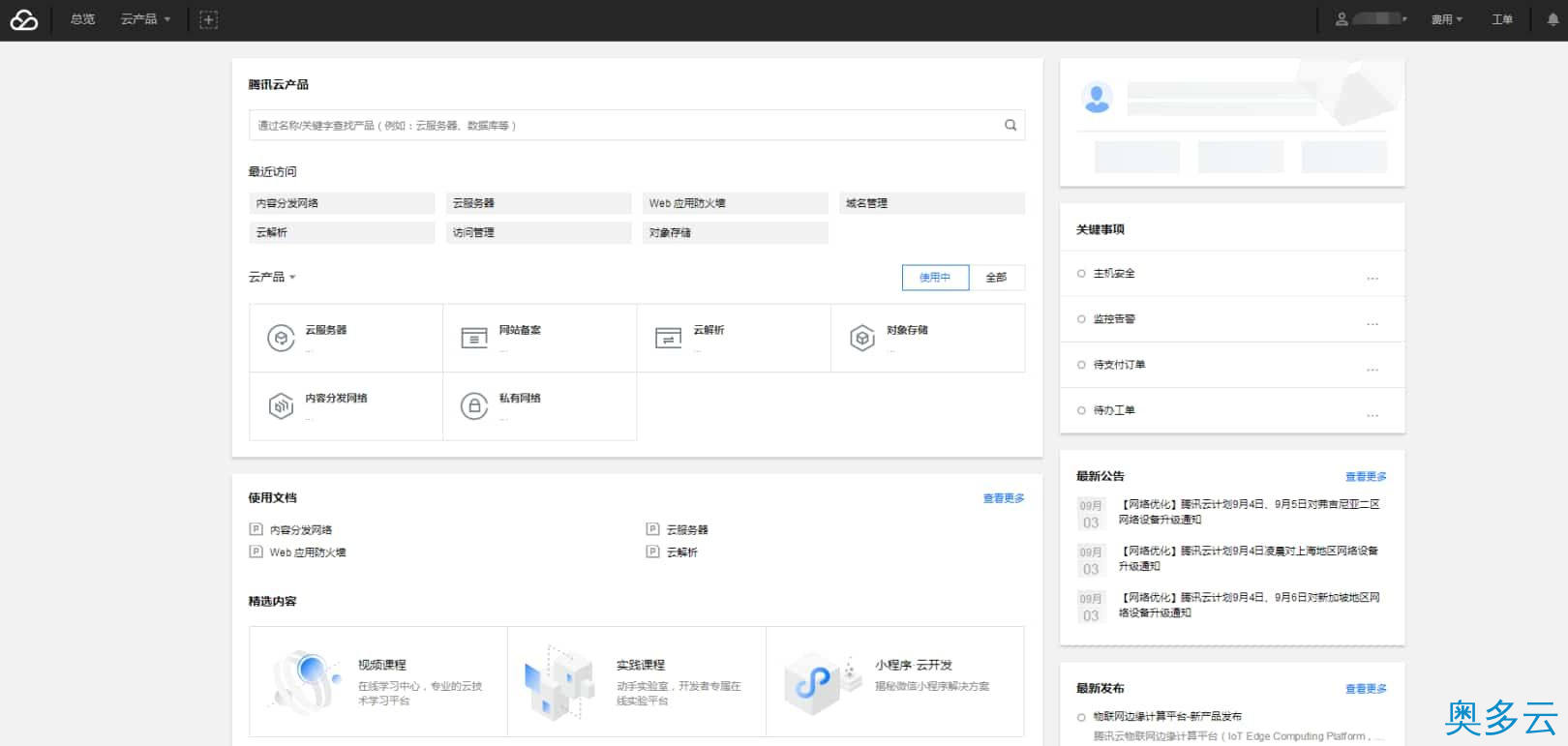
Task: Open recently visited 访问管理
Action: 538,232
